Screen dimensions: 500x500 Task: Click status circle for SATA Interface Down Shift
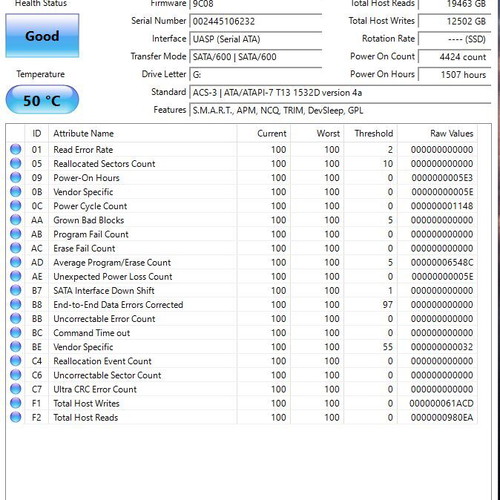(15, 290)
